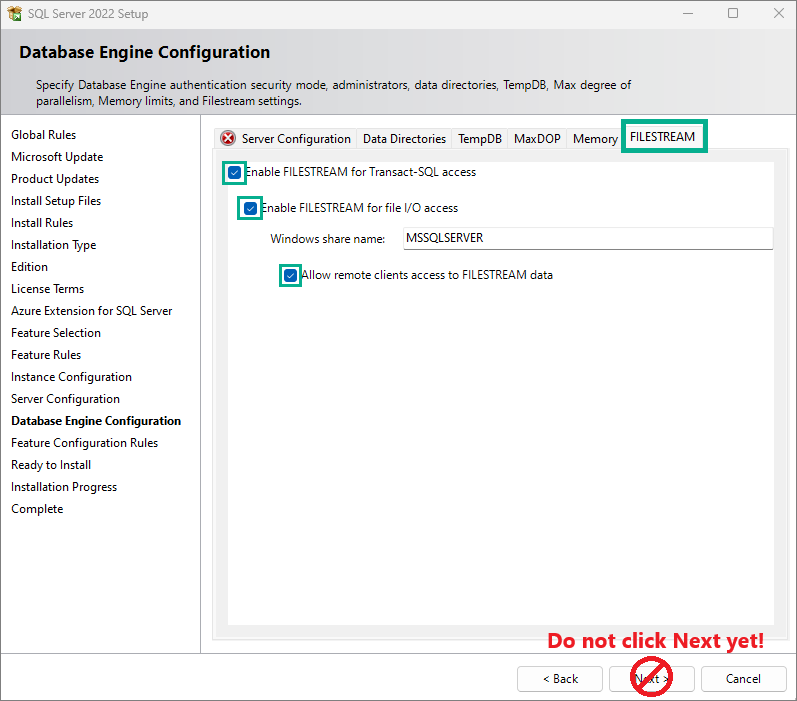This screenshot has width=797, height=701.
Task: Maximize the SQL Server Setup window
Action: (732, 13)
